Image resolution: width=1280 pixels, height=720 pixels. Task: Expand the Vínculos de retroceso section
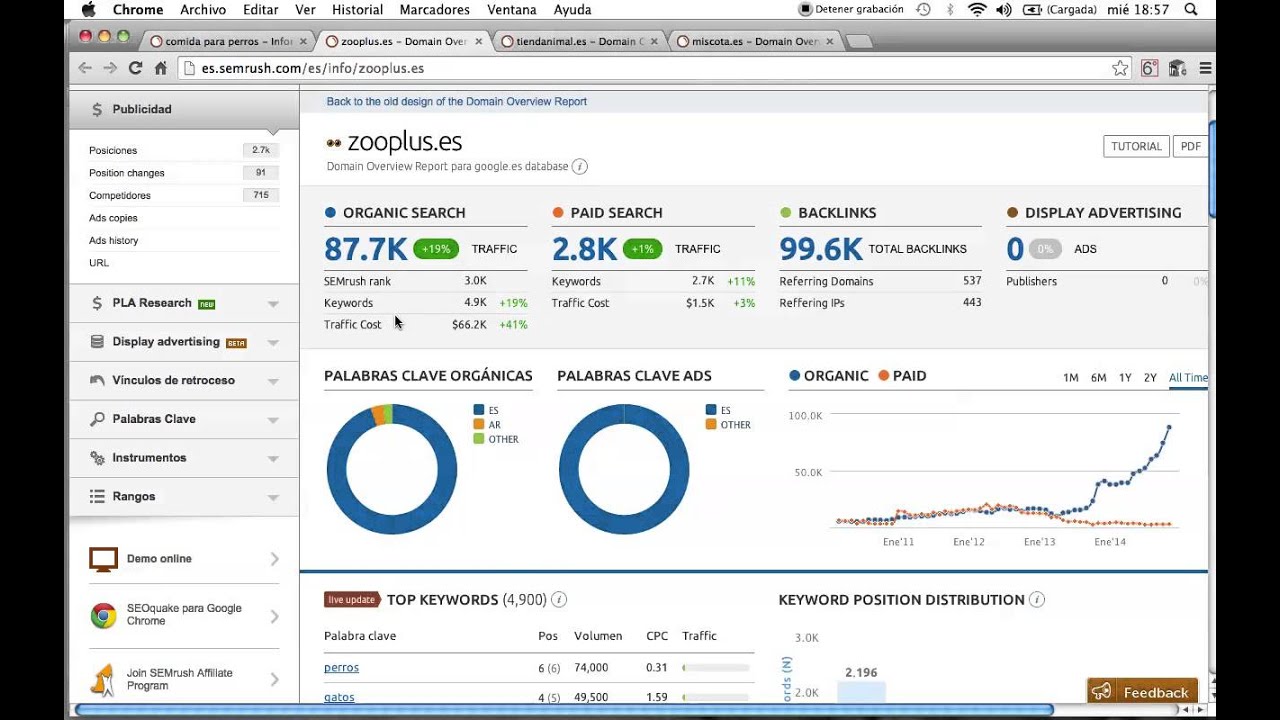[273, 381]
